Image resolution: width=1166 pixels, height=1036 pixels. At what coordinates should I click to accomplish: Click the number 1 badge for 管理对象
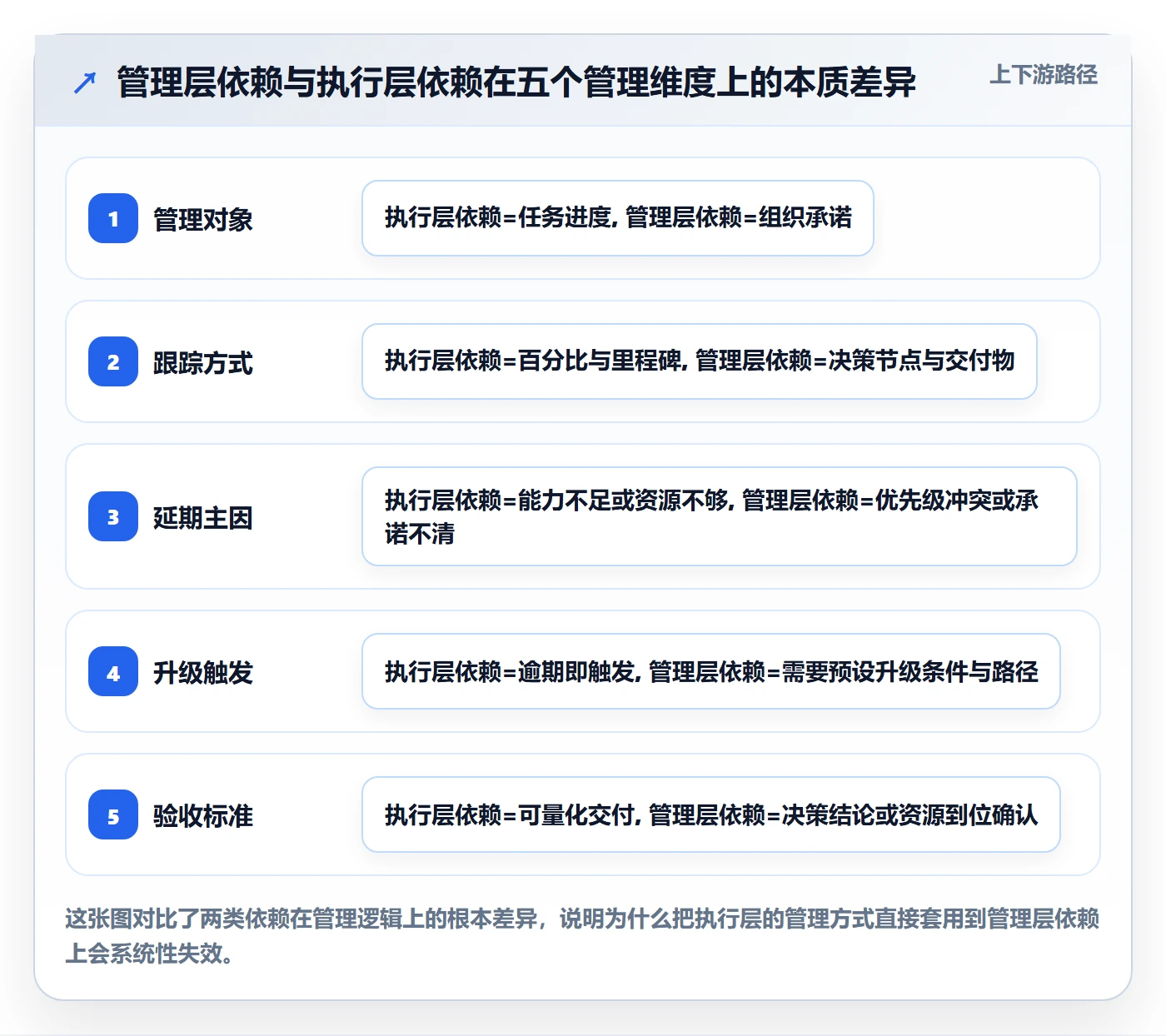(113, 218)
